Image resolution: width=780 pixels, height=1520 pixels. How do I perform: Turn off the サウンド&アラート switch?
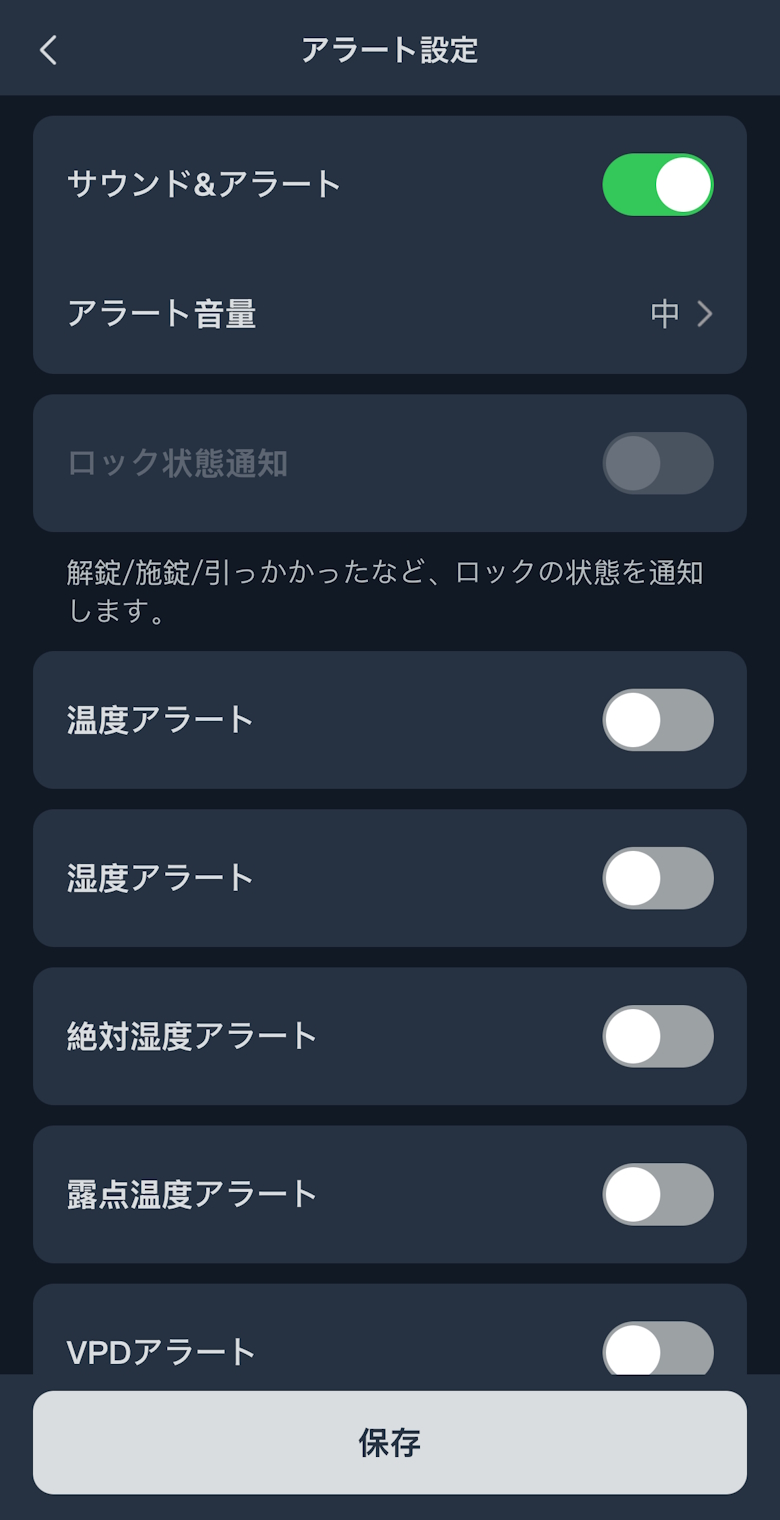pos(657,185)
